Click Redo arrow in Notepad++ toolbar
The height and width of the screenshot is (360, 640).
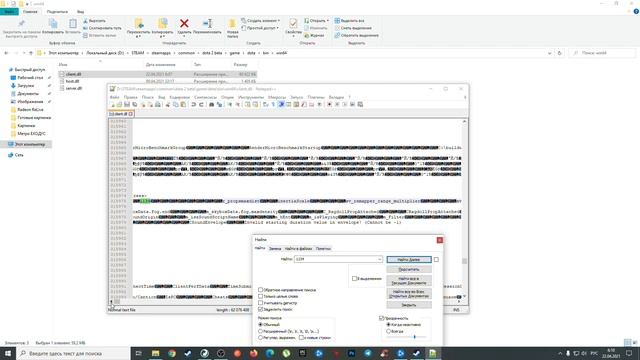click(x=201, y=104)
